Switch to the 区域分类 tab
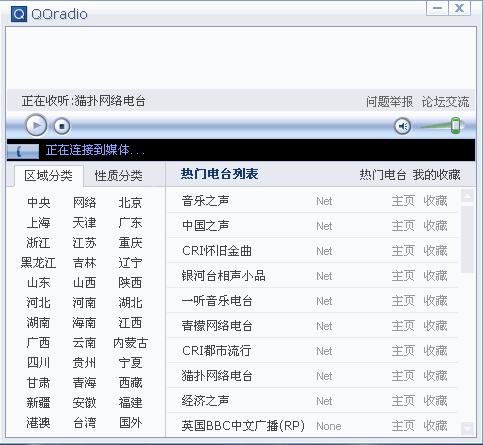This screenshot has height=445, width=483. click(49, 176)
